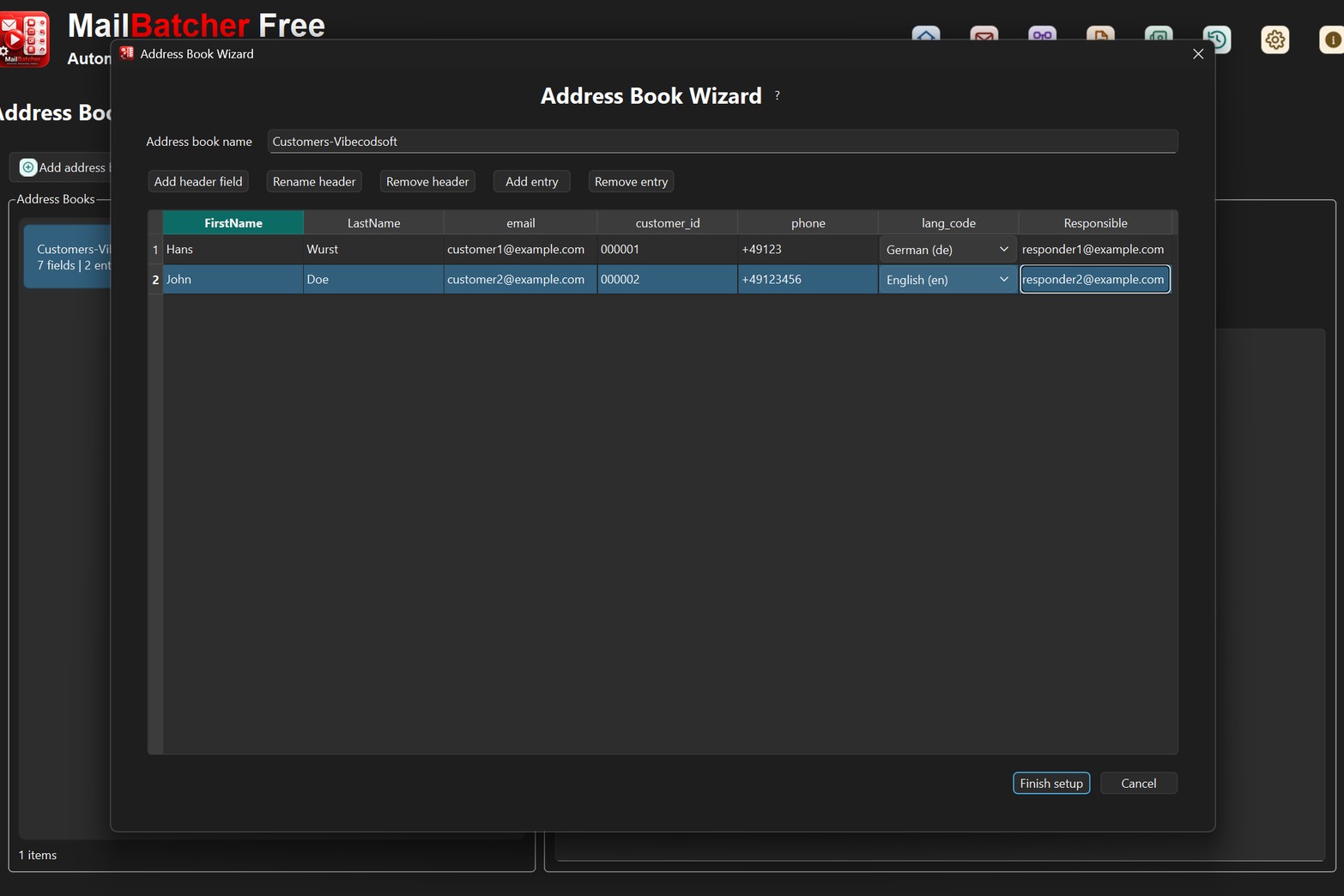
Task: Select the Customers address book in main window
Action: coord(68,257)
